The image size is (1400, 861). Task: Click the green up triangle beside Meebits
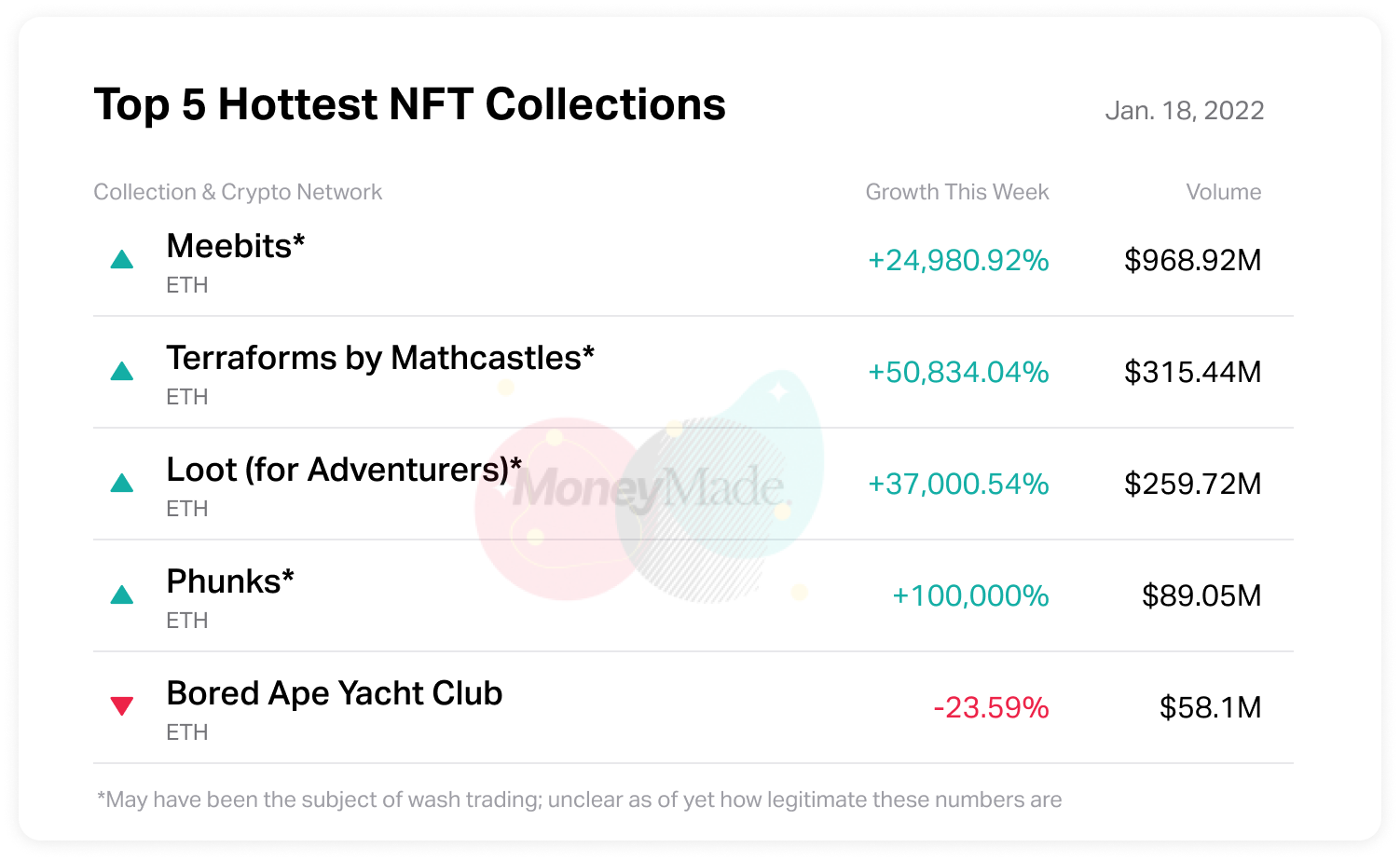pos(122,260)
